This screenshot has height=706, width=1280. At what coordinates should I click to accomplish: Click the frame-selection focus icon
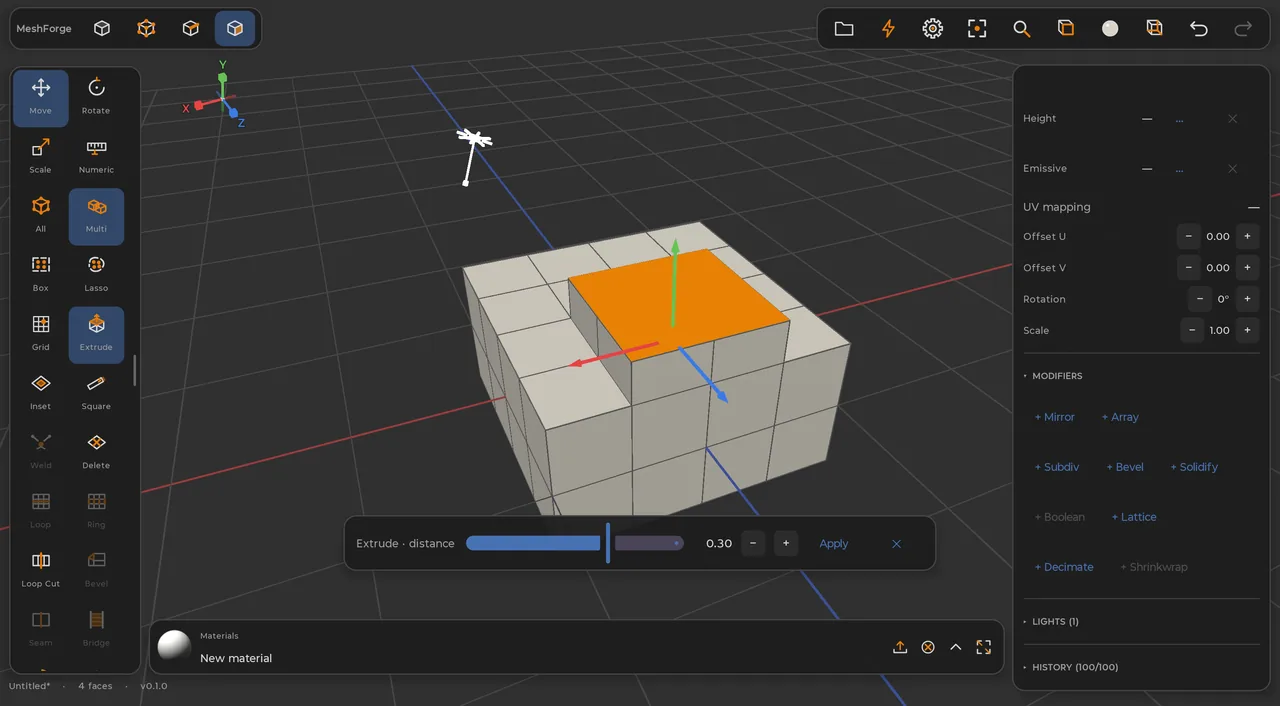977,29
